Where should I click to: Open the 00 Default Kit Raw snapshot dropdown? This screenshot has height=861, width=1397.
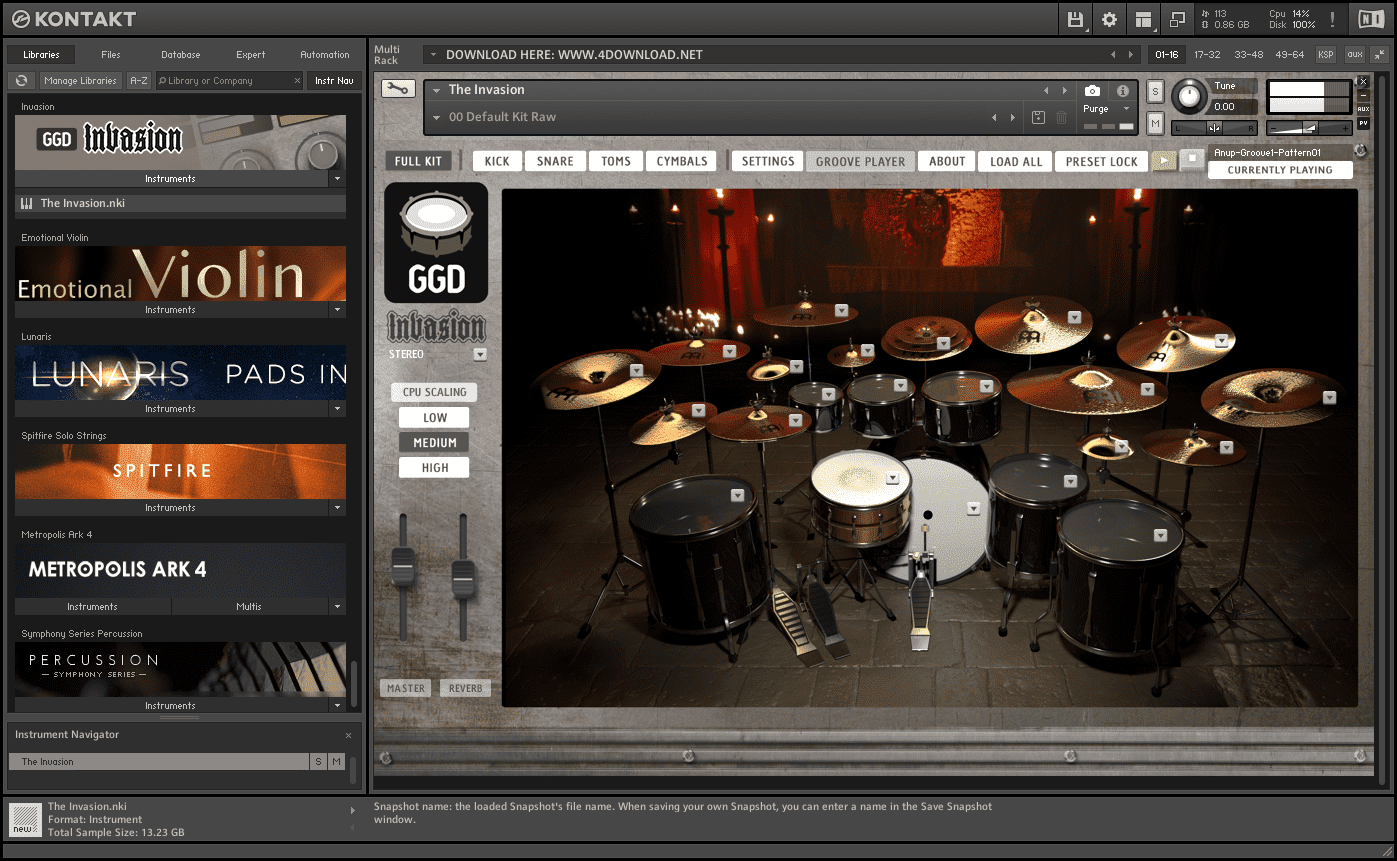tap(436, 117)
